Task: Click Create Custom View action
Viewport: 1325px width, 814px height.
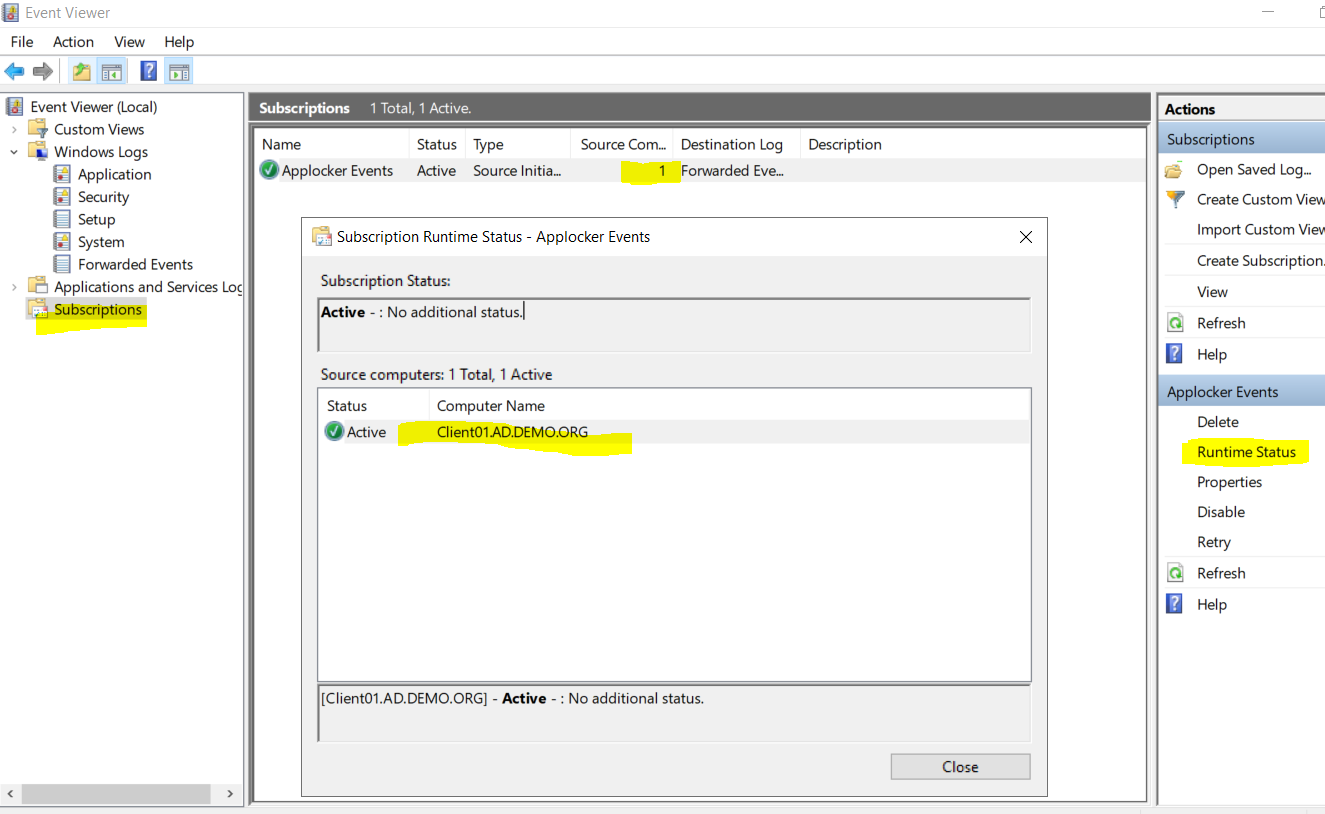Action: pyautogui.click(x=1260, y=199)
